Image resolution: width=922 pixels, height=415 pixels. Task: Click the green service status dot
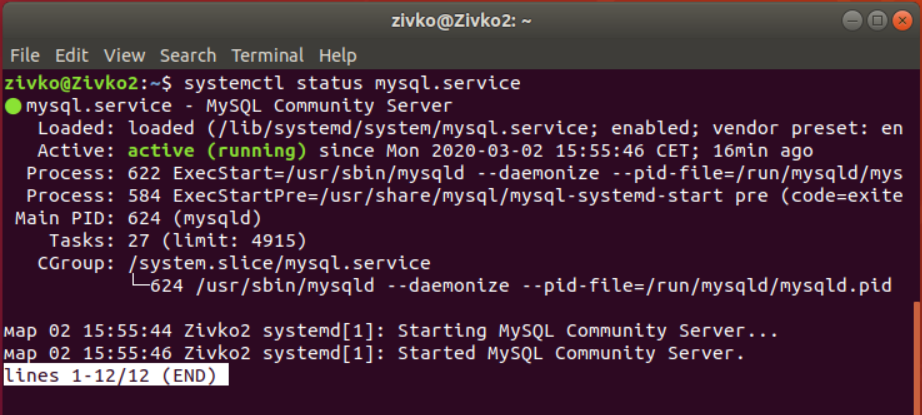click(13, 107)
